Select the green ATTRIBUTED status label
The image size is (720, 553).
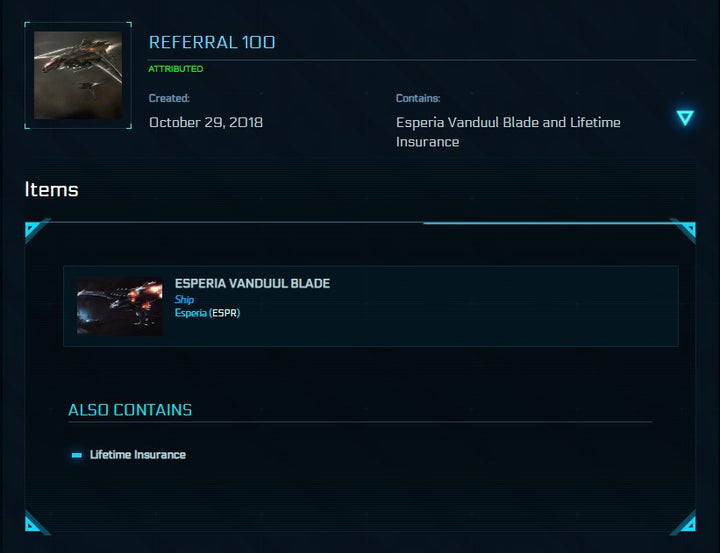click(175, 69)
